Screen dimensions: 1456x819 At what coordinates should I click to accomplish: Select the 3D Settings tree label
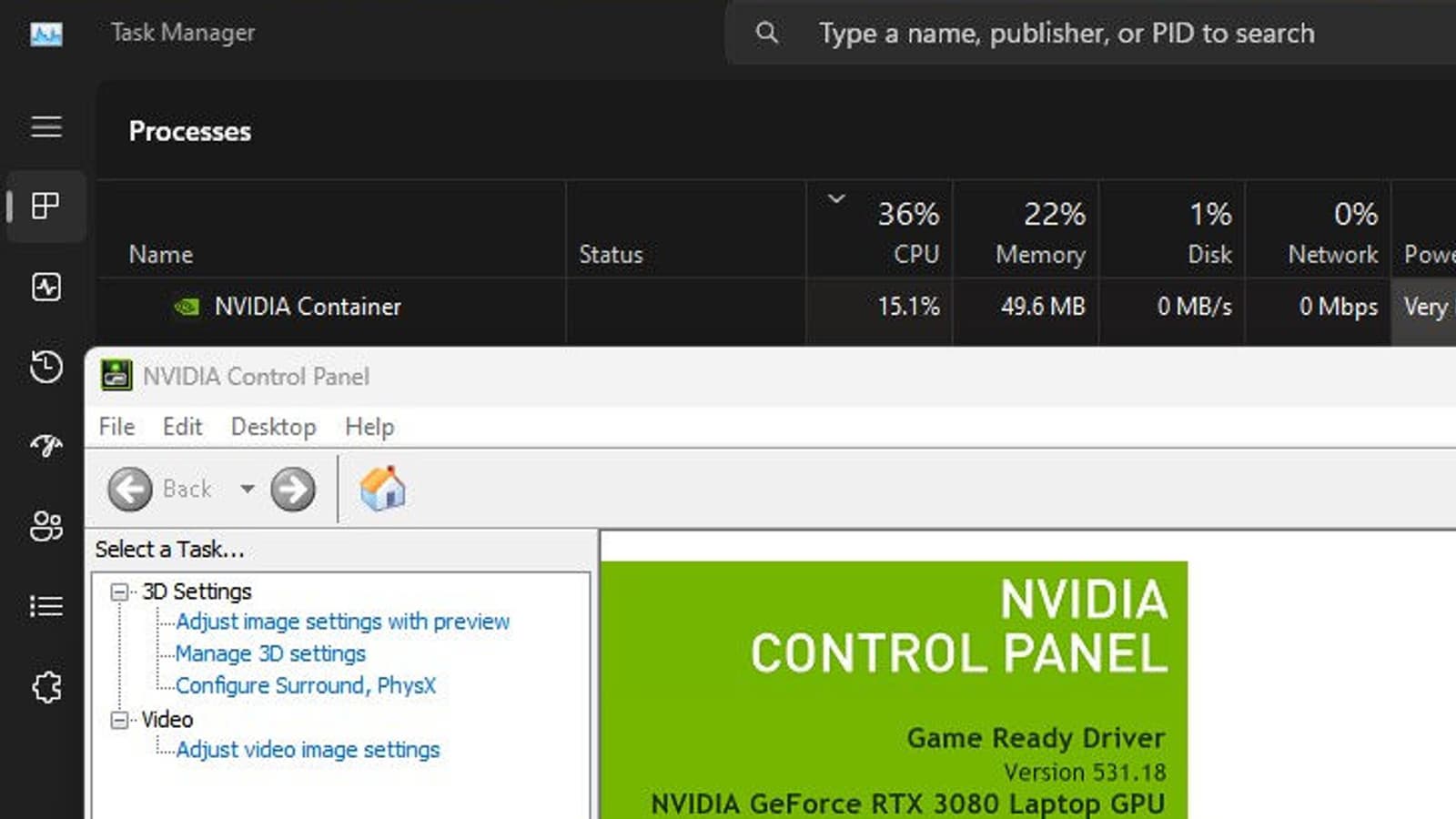pyautogui.click(x=197, y=591)
